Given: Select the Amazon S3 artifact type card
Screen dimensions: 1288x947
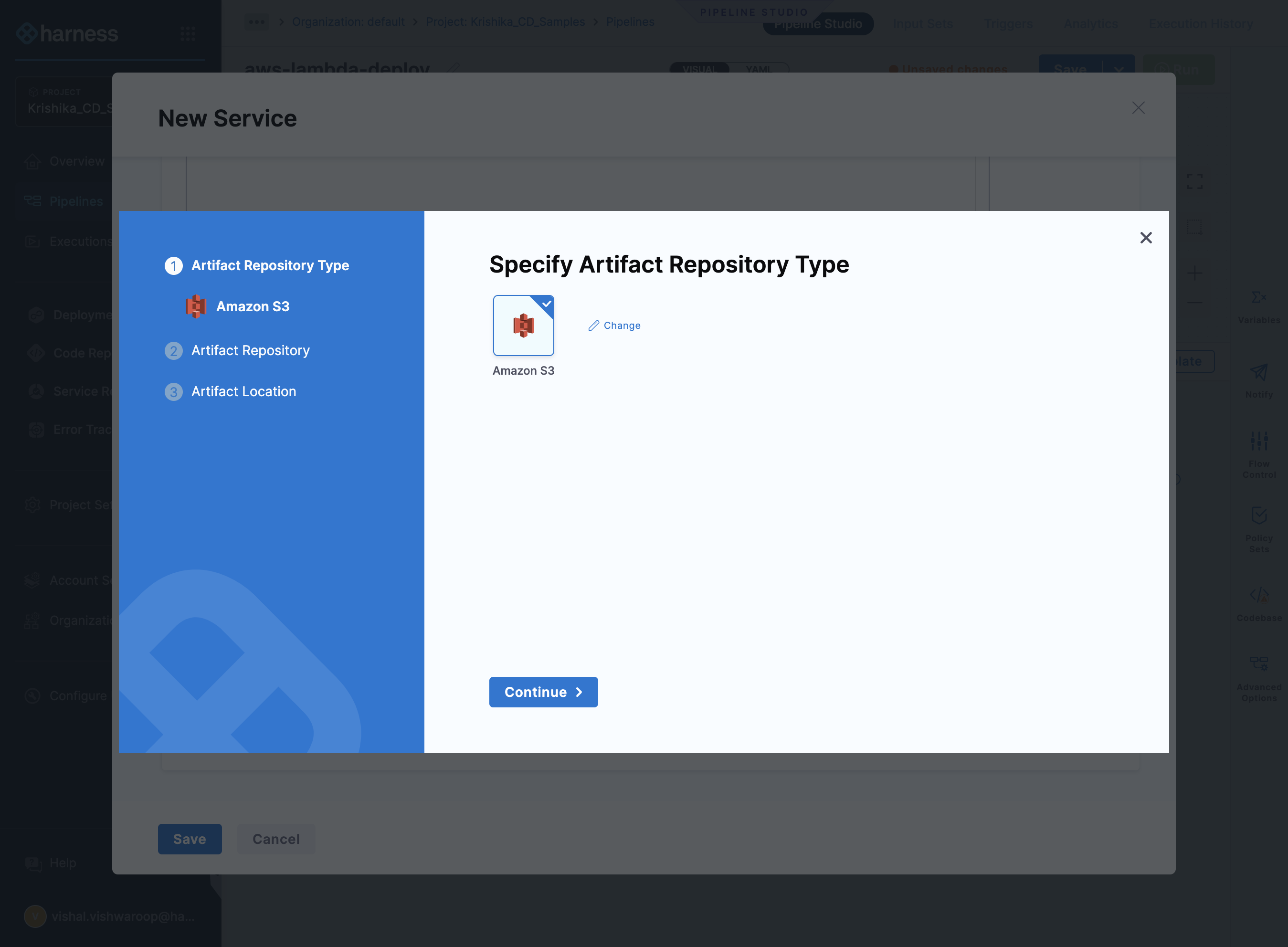Looking at the screenshot, I should [523, 326].
